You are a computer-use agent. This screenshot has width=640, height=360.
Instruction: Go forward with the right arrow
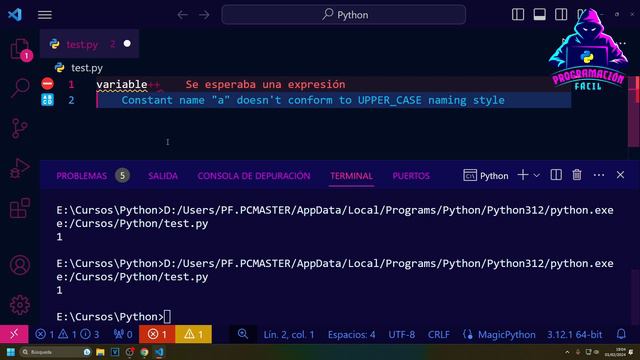pyautogui.click(x=204, y=15)
